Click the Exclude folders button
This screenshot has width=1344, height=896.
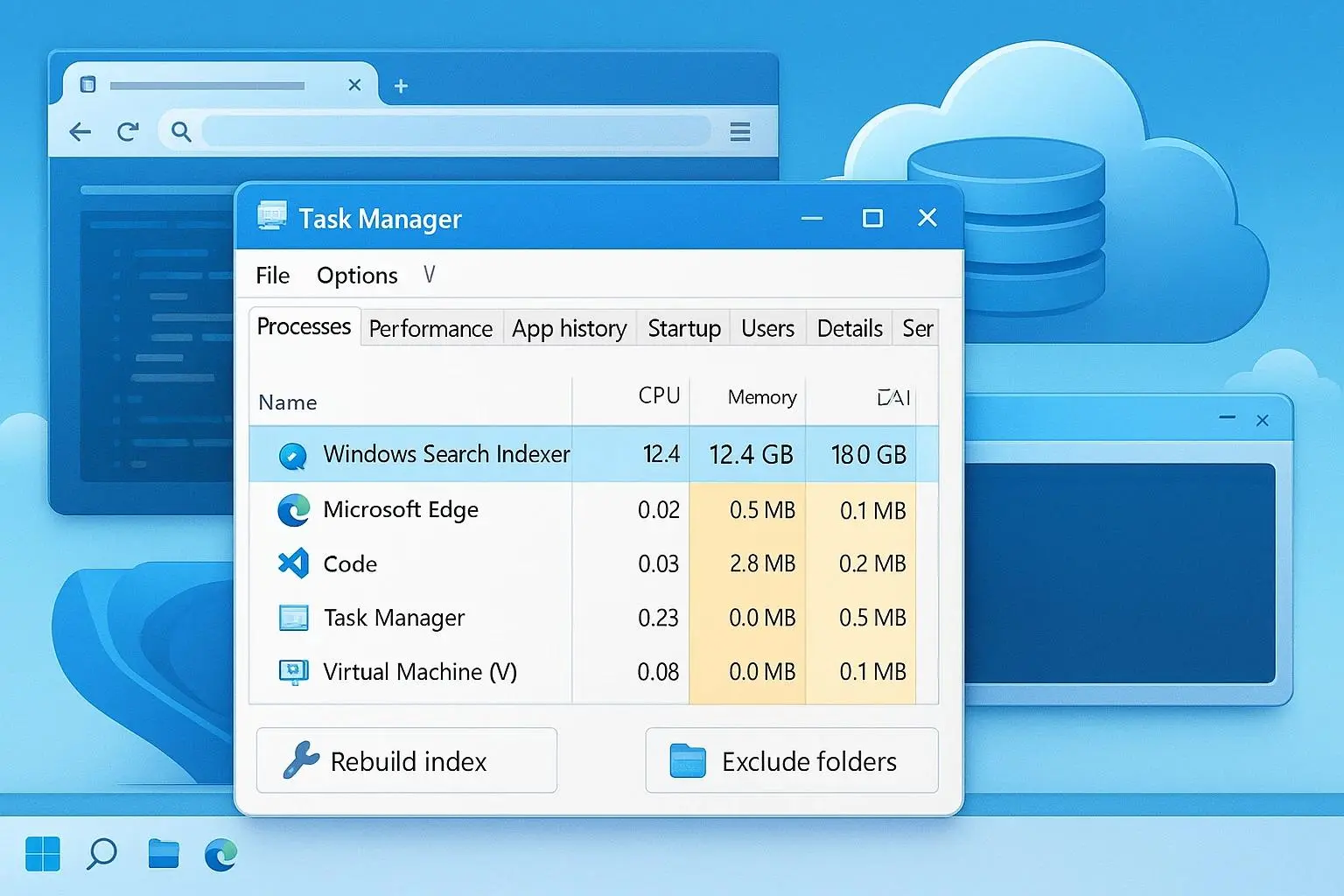click(x=792, y=760)
